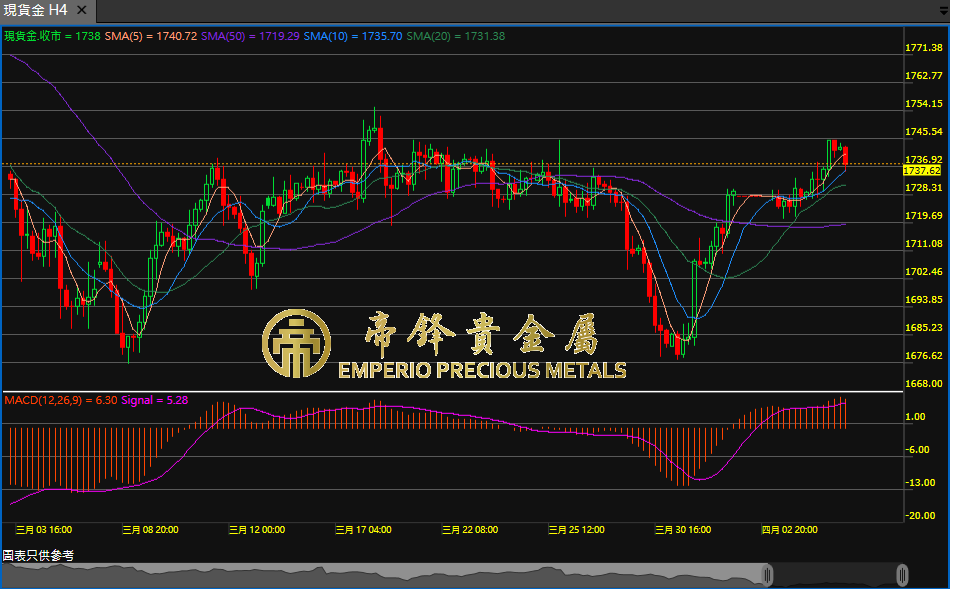Image resolution: width=956 pixels, height=589 pixels.
Task: Click the 1745.54 price axis label
Action: [x=924, y=132]
